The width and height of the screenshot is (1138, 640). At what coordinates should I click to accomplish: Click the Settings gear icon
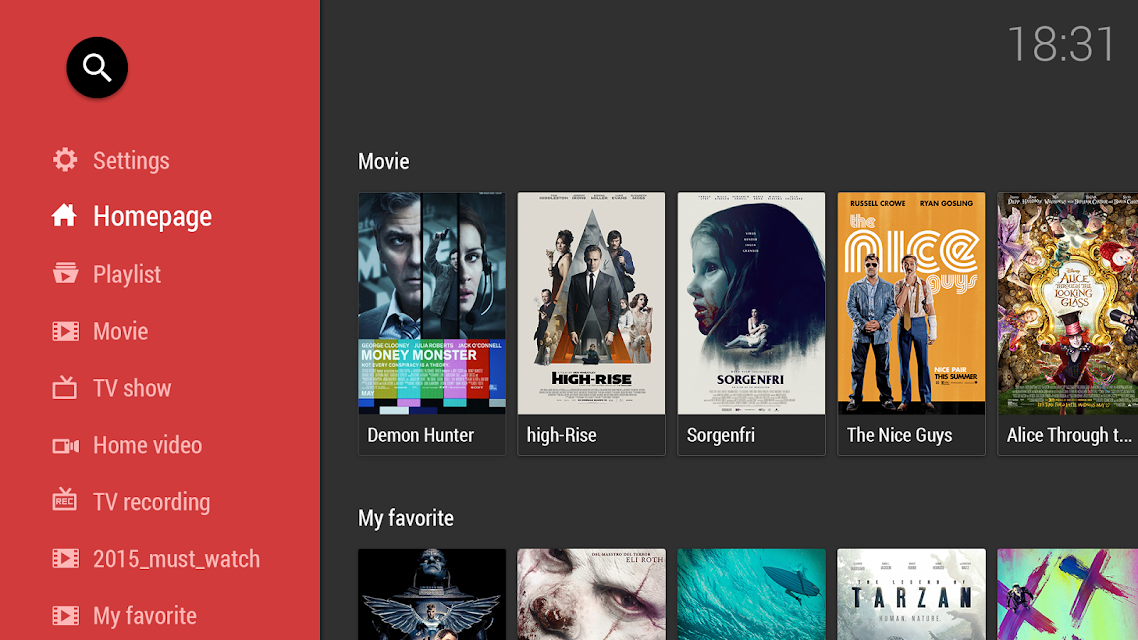coord(65,160)
